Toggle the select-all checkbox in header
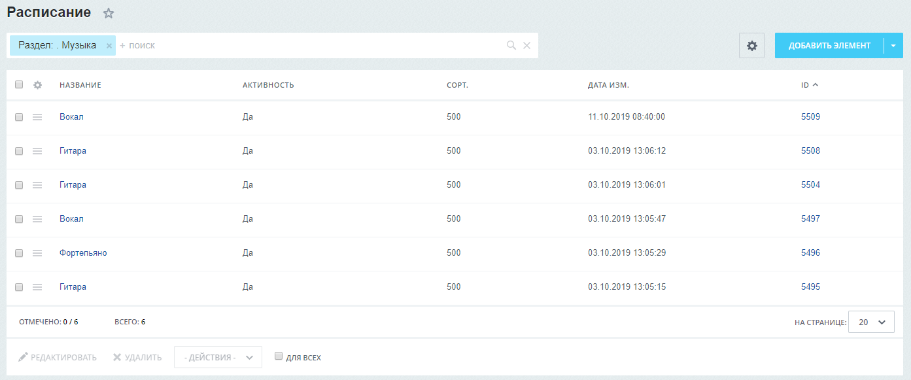Viewport: 911px width, 380px height. [x=19, y=84]
